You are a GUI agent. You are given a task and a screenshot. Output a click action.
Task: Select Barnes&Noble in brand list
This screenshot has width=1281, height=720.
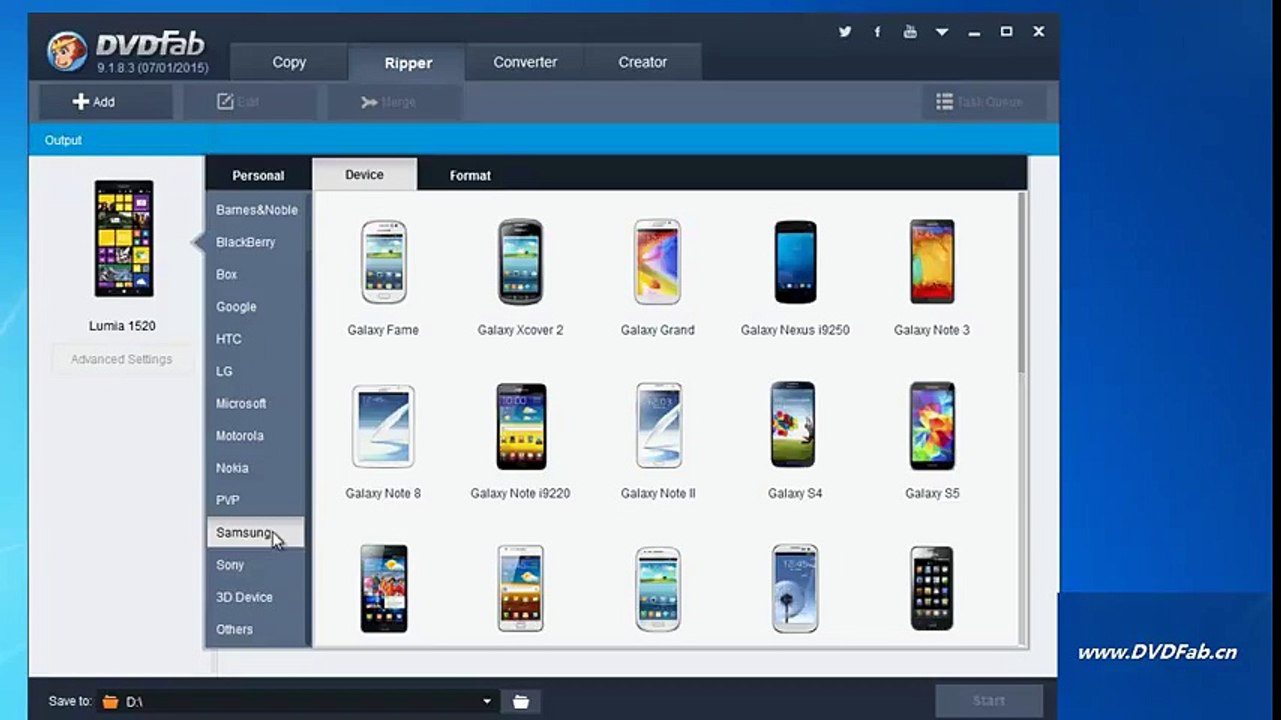pos(257,210)
